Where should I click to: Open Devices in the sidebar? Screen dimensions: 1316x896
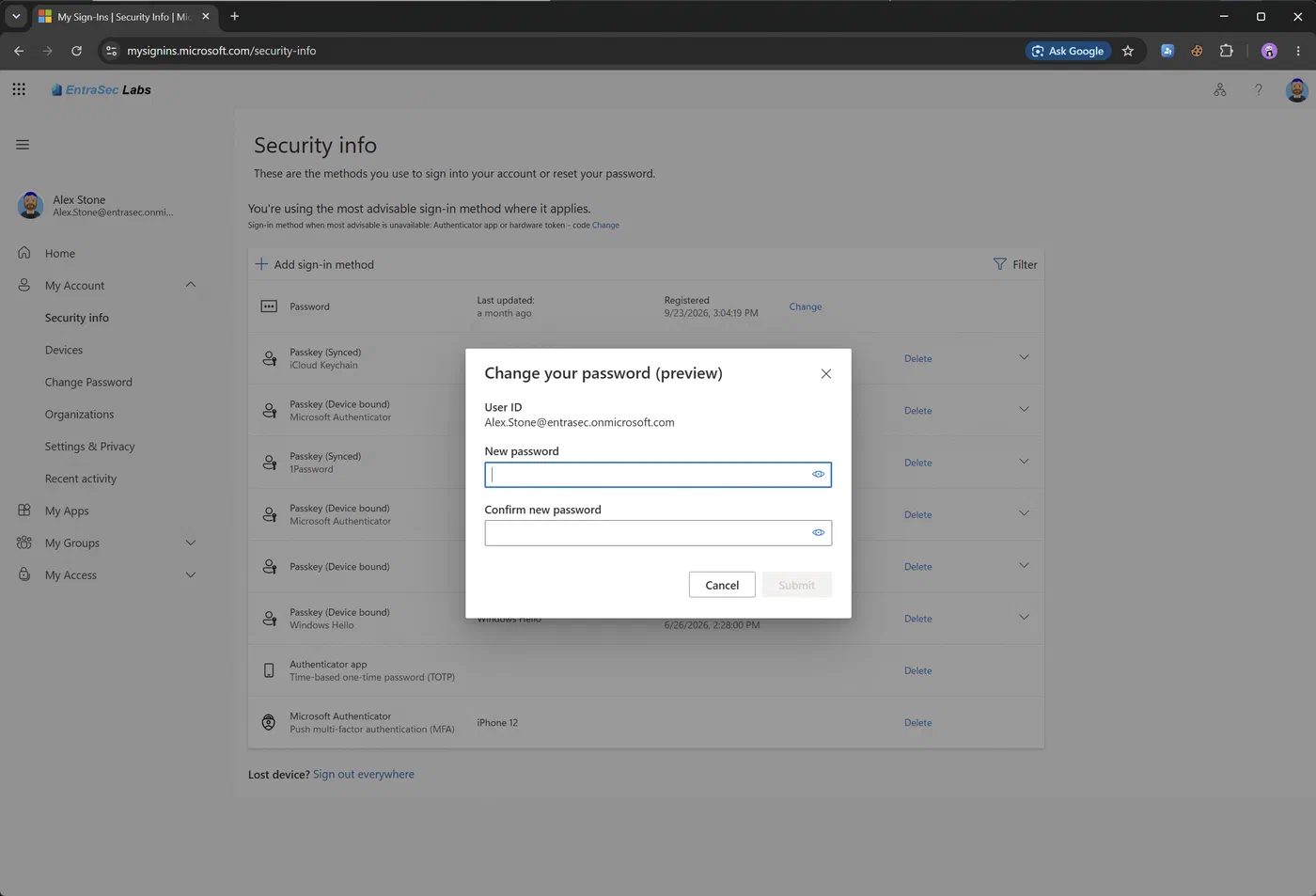pos(64,350)
